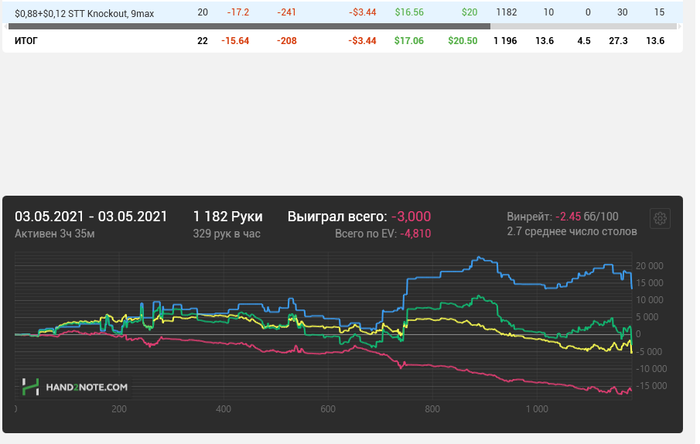
Task: Click the -208 value in the ИТОГ row
Action: [x=287, y=41]
